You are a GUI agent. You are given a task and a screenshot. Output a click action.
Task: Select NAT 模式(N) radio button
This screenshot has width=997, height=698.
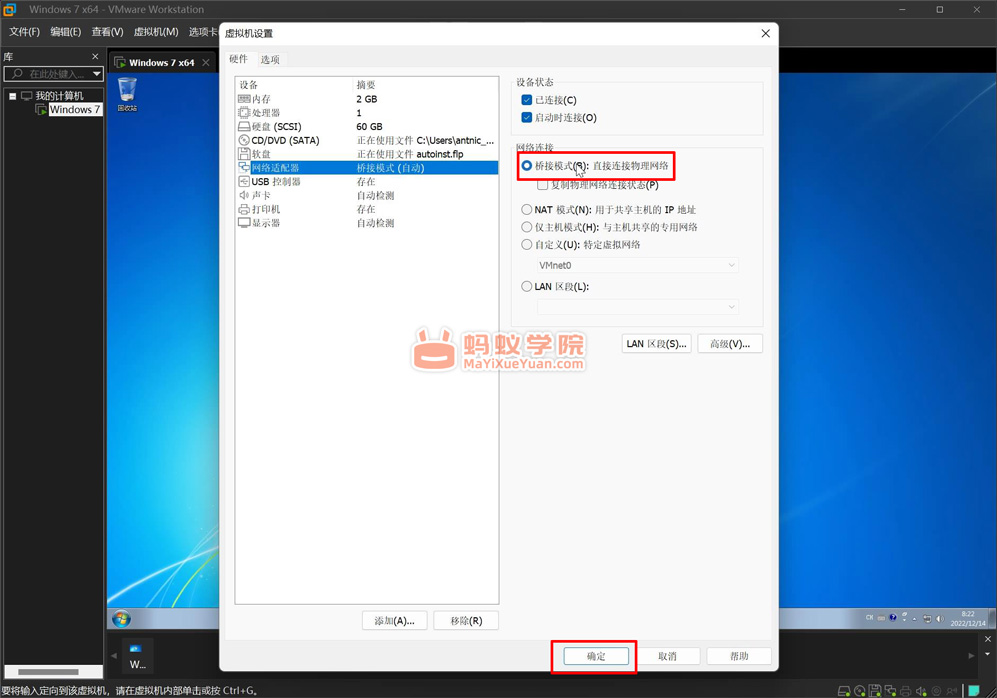[526, 210]
